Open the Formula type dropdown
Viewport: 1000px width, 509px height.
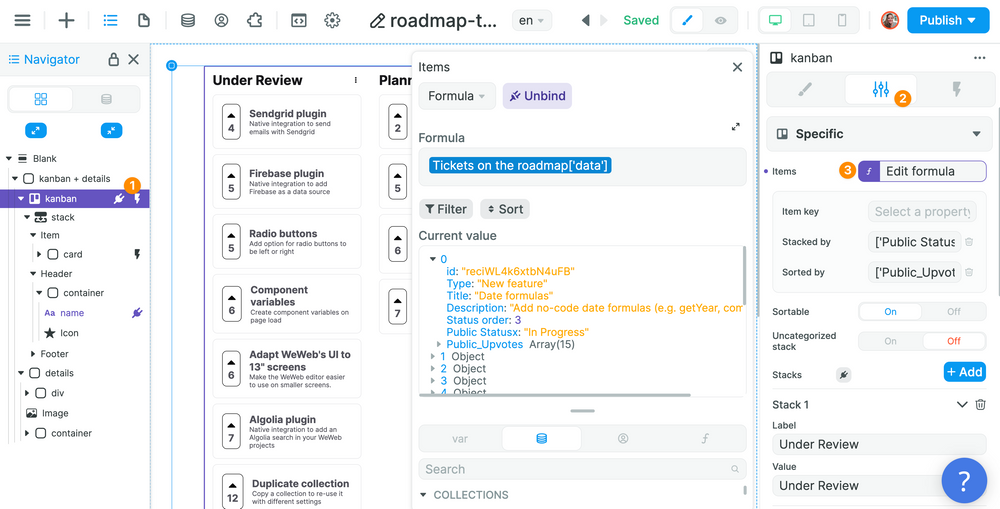coord(456,96)
